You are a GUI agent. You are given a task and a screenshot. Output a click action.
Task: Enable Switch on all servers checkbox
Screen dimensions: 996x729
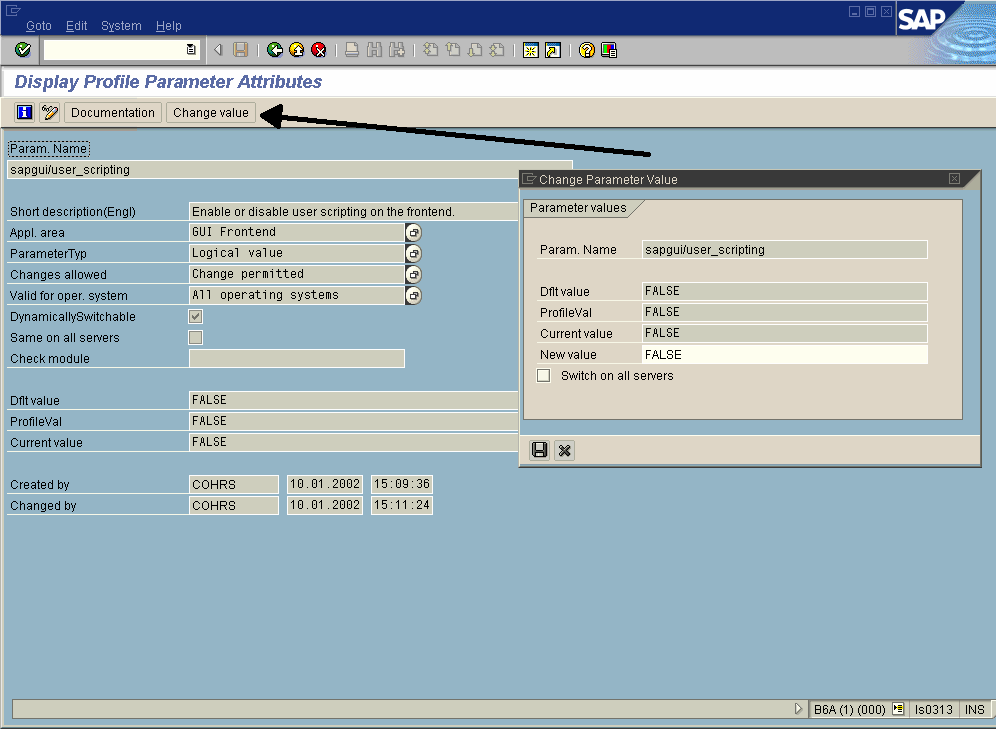(x=544, y=376)
